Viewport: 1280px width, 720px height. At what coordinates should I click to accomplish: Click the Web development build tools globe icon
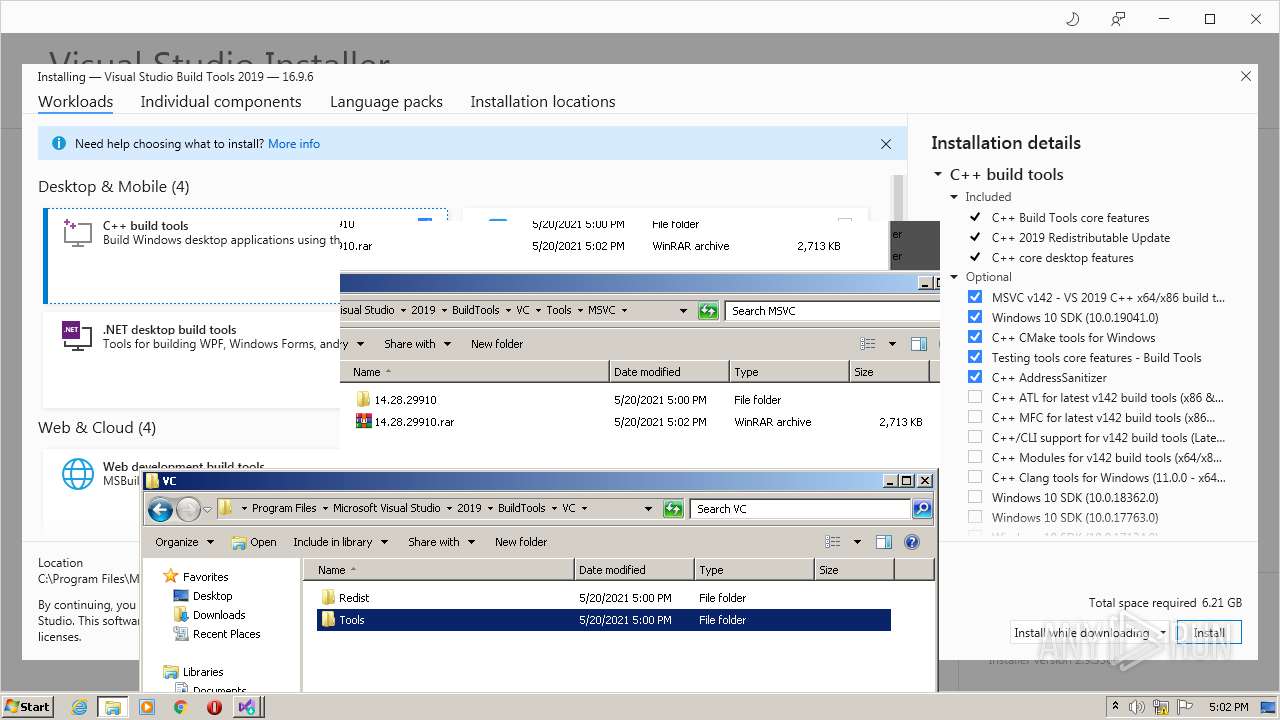click(77, 474)
